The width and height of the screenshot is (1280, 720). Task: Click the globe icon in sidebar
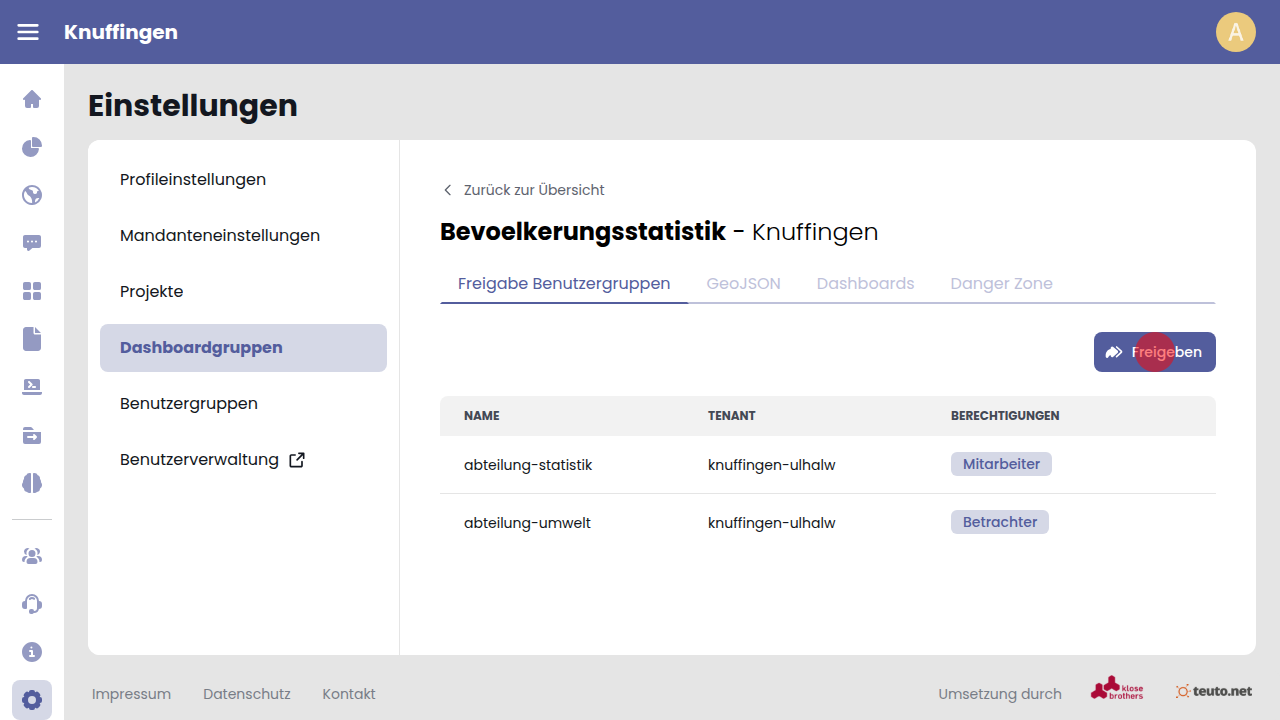pyautogui.click(x=32, y=195)
